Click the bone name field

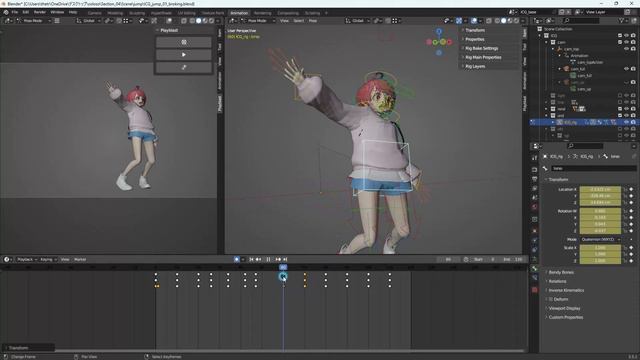click(x=593, y=168)
